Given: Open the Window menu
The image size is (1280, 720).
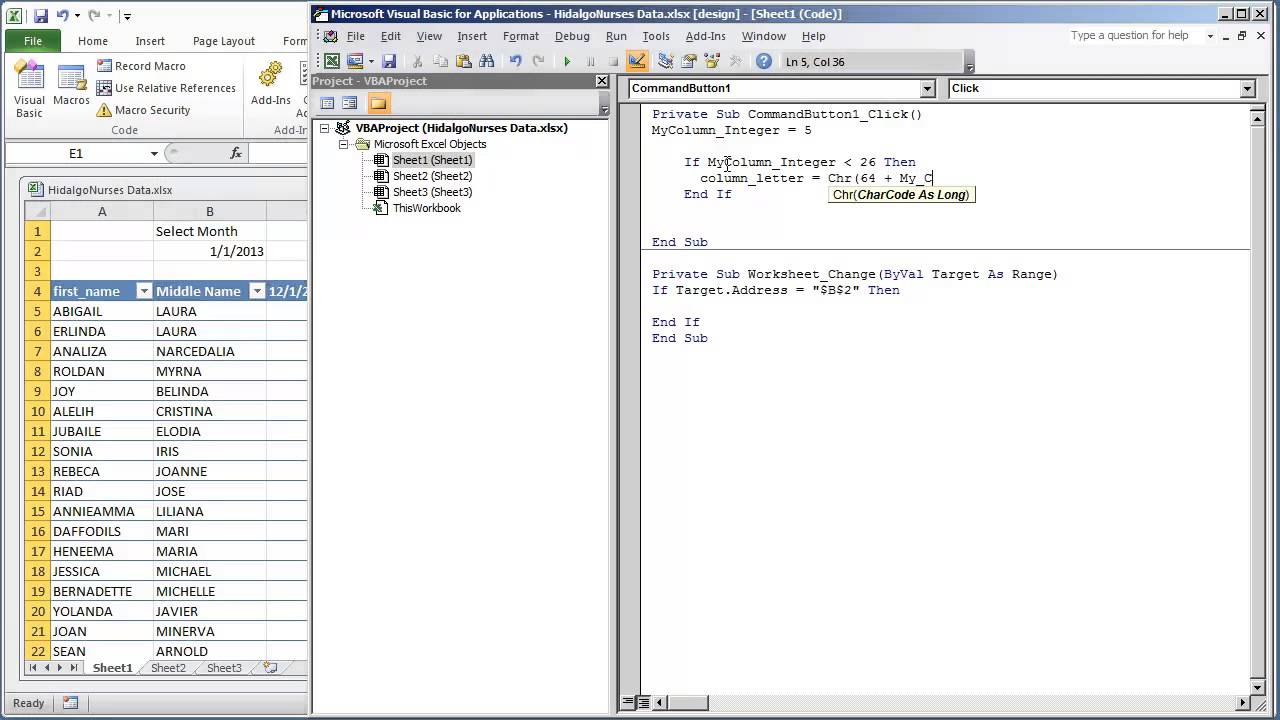Looking at the screenshot, I should tap(764, 36).
